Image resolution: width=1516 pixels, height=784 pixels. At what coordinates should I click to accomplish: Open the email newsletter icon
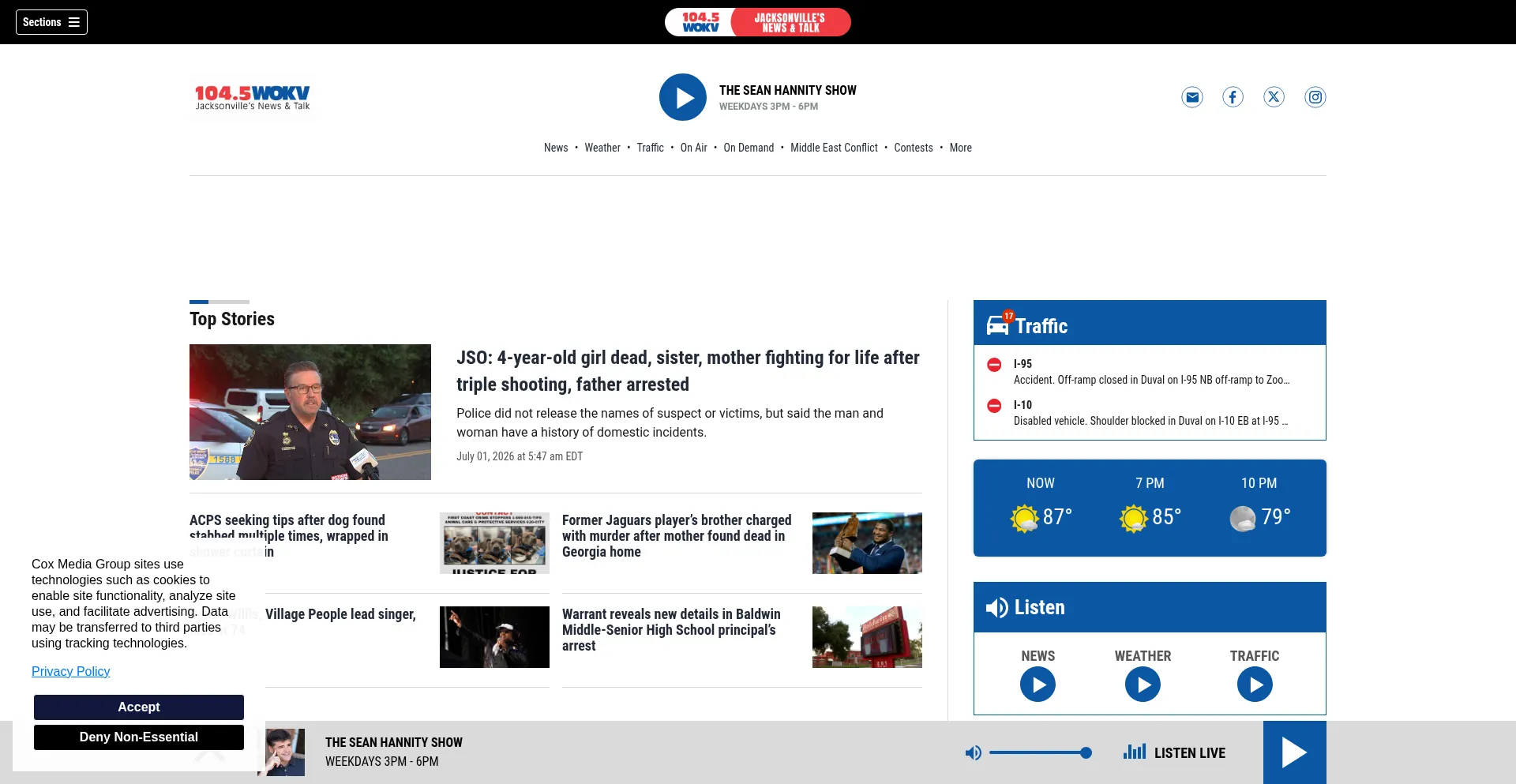(1192, 97)
